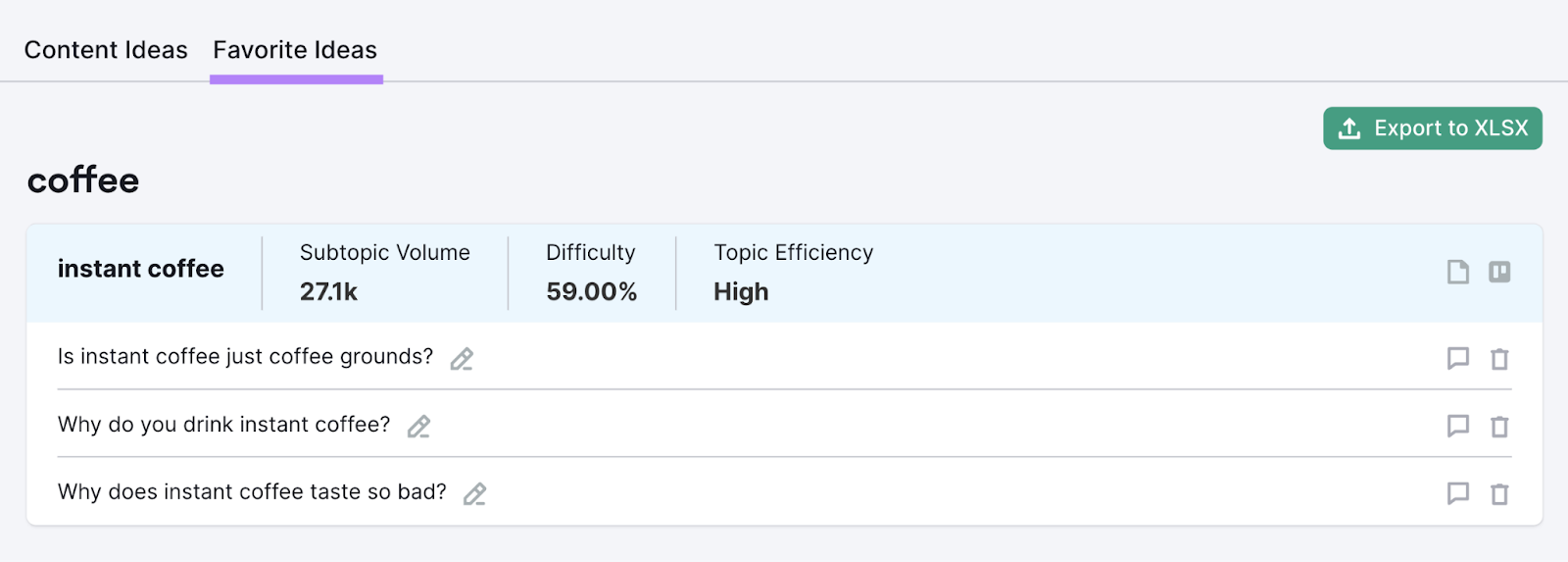Switch to the Content Ideas tab

[x=106, y=50]
